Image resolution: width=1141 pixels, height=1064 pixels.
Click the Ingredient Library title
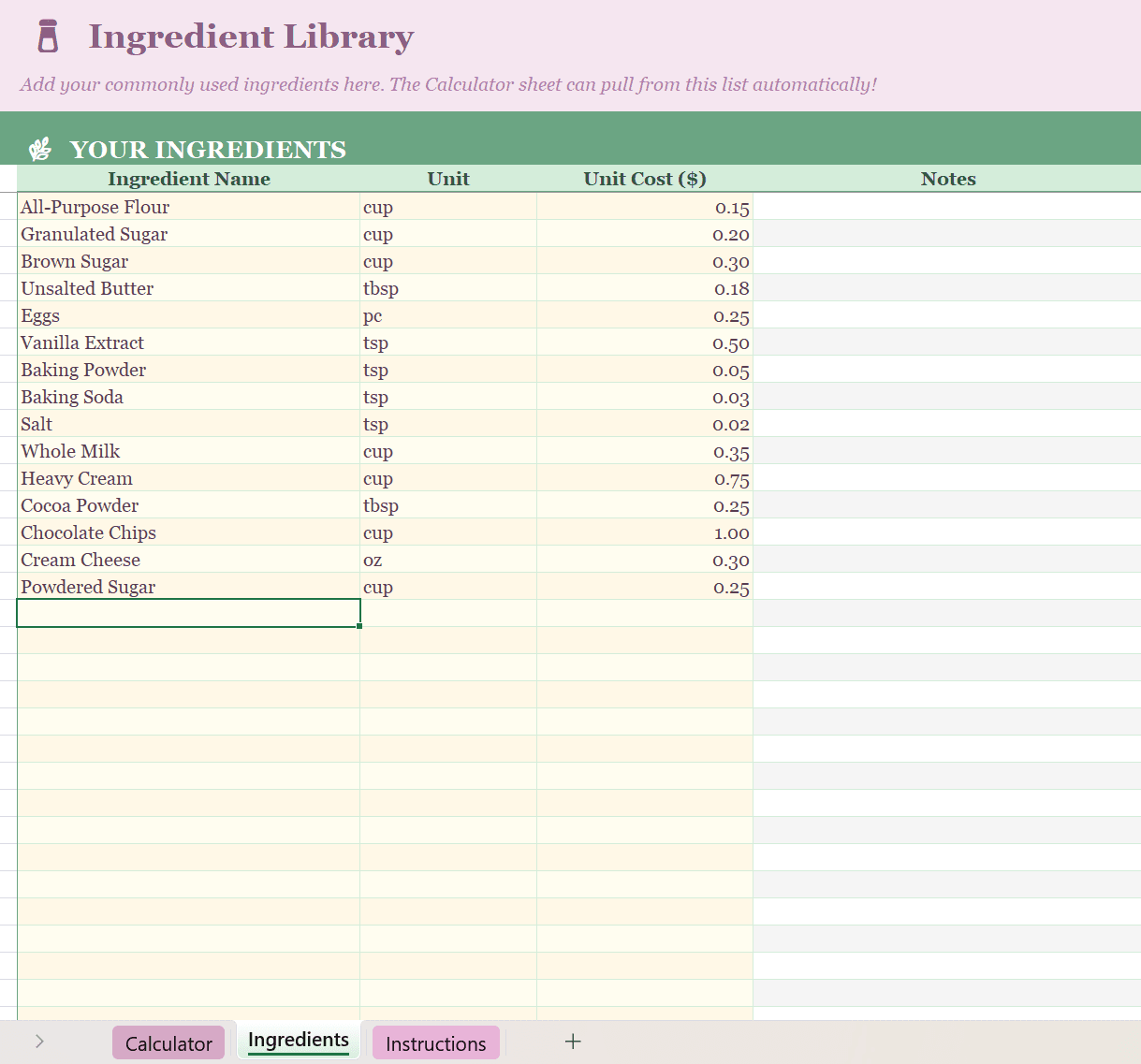click(x=251, y=36)
